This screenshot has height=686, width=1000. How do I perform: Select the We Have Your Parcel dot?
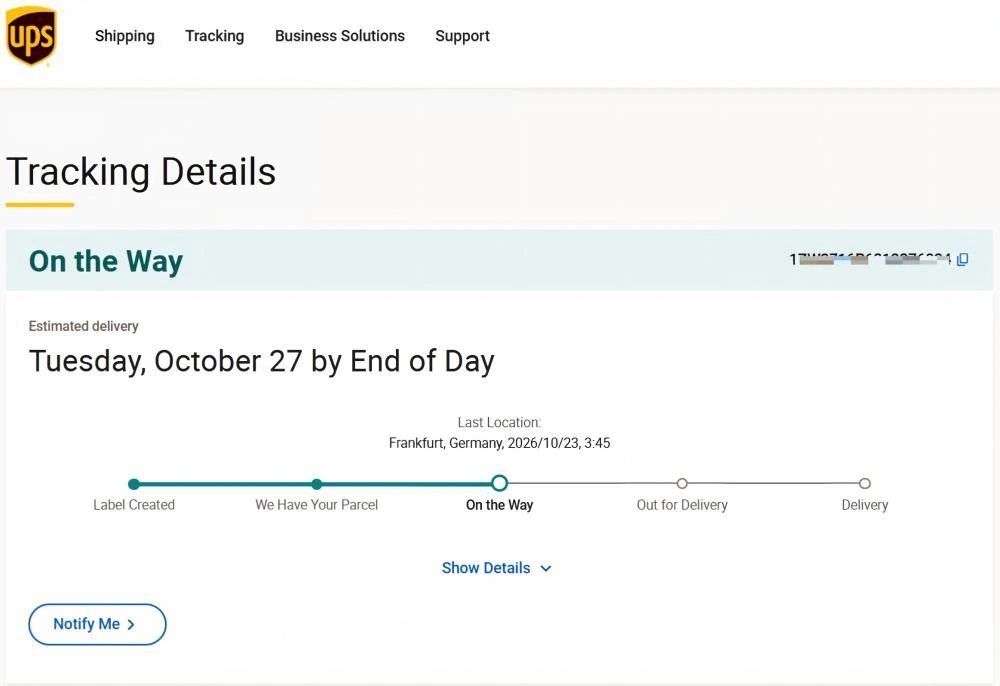(316, 484)
